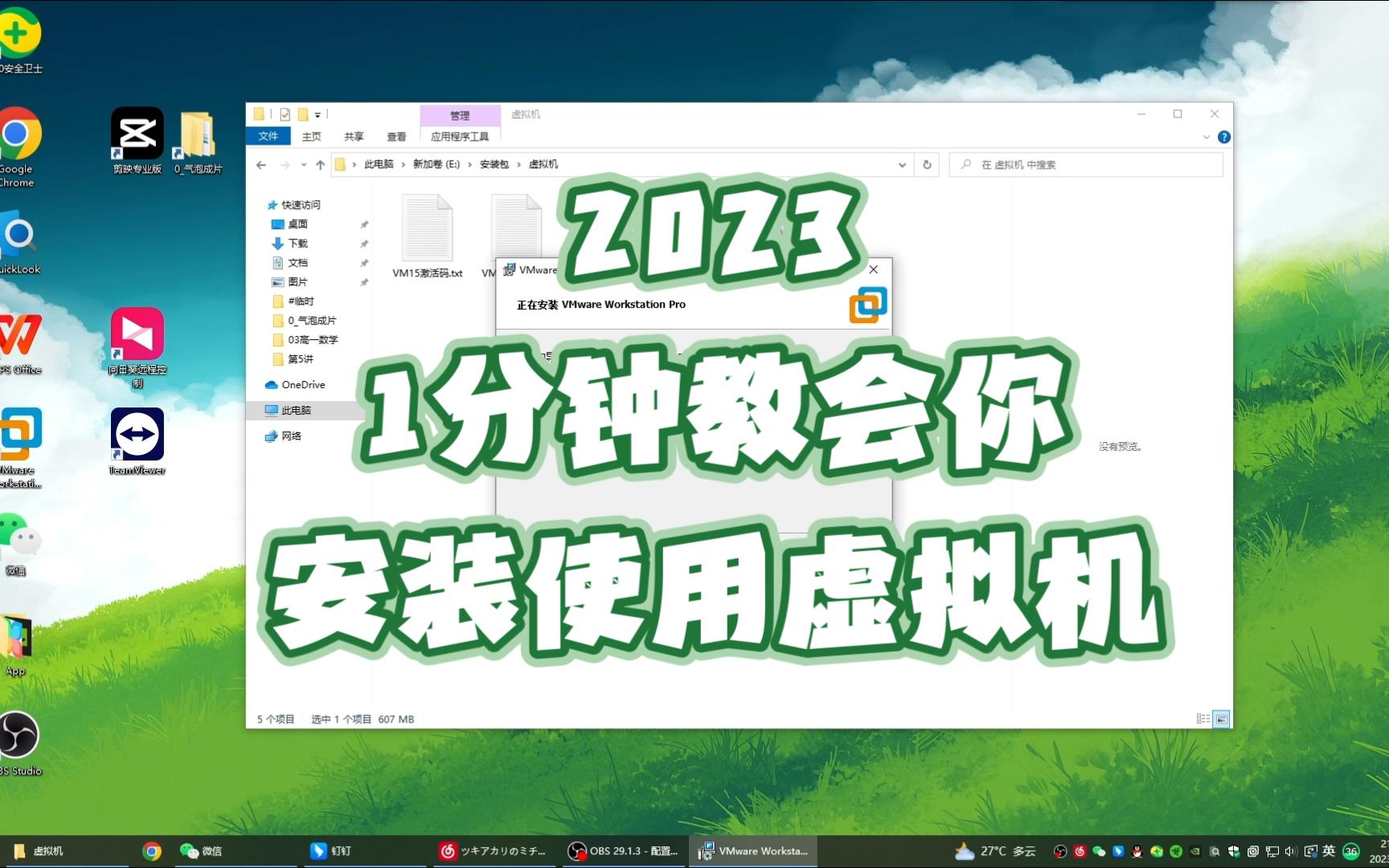Viewport: 1389px width, 868px height.
Task: Switch to the 应用程序工具 ribbon tab
Action: coord(459,137)
